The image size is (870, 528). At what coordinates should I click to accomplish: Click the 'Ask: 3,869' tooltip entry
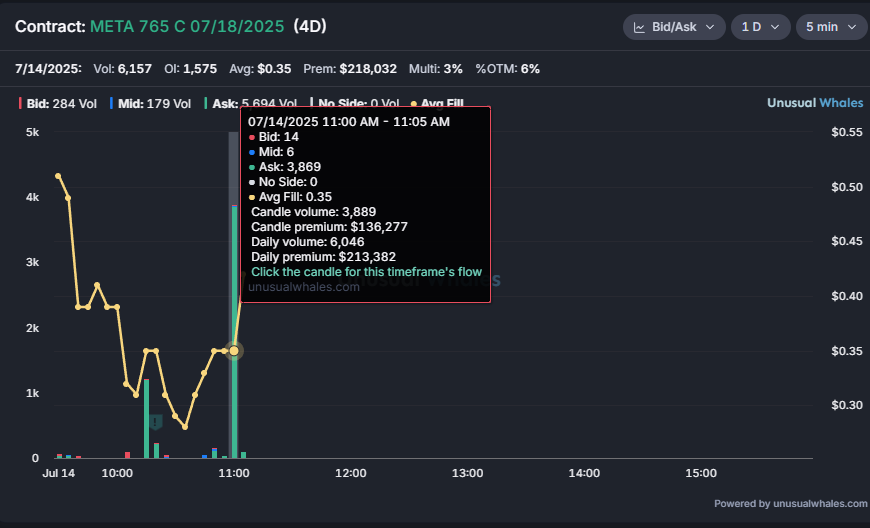285,167
